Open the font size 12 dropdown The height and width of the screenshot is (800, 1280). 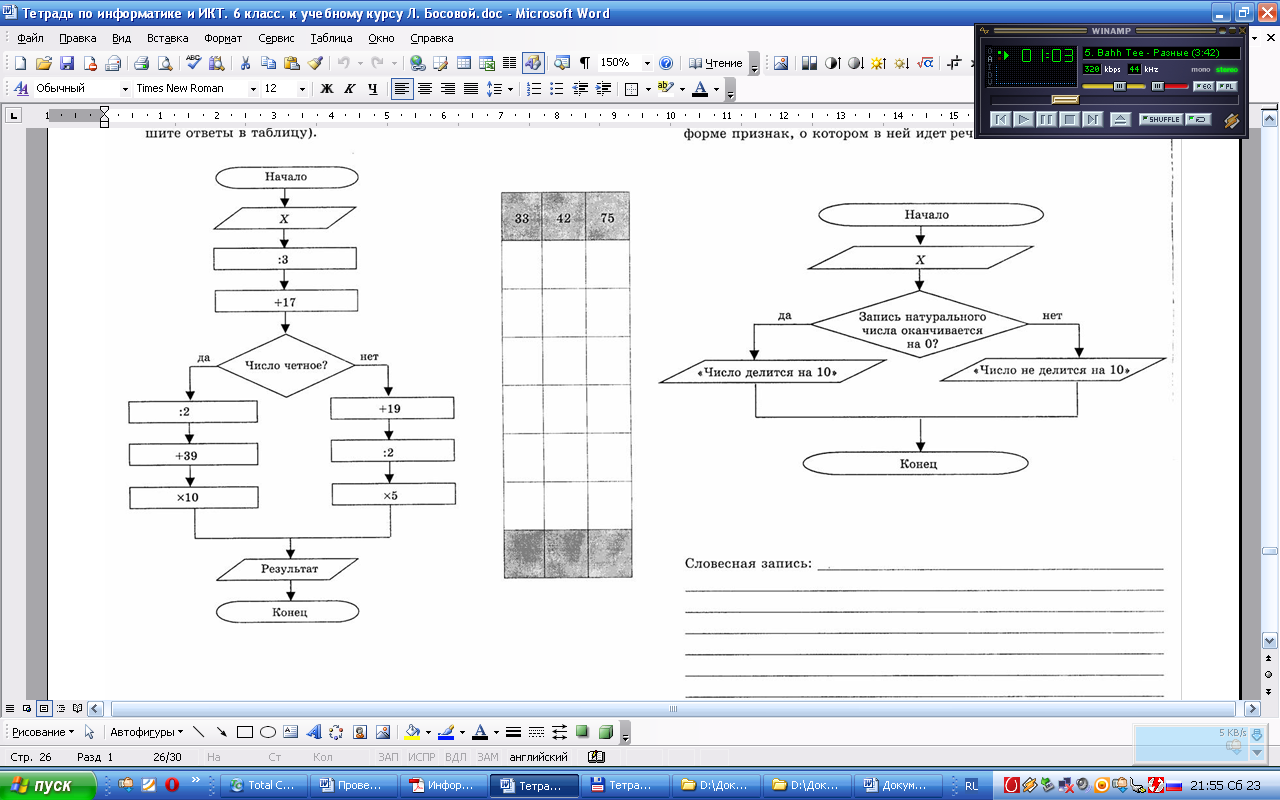(302, 89)
